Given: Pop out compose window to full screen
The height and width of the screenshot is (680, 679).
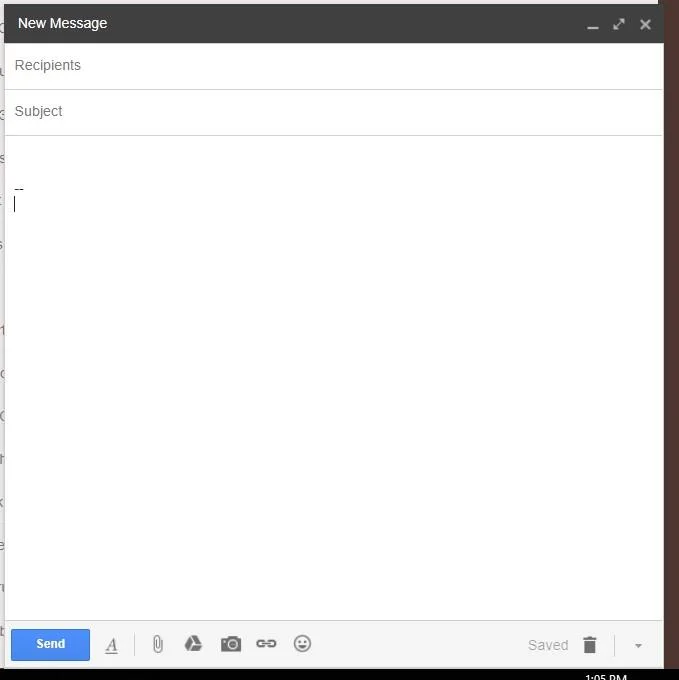Looking at the screenshot, I should tap(619, 24).
